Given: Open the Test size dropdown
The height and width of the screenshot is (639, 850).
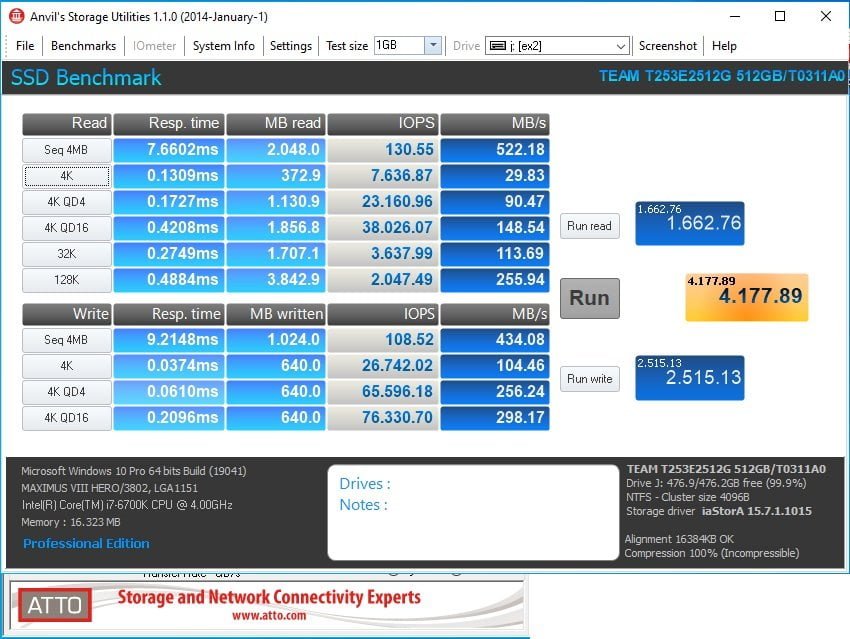Looking at the screenshot, I should pyautogui.click(x=432, y=46).
